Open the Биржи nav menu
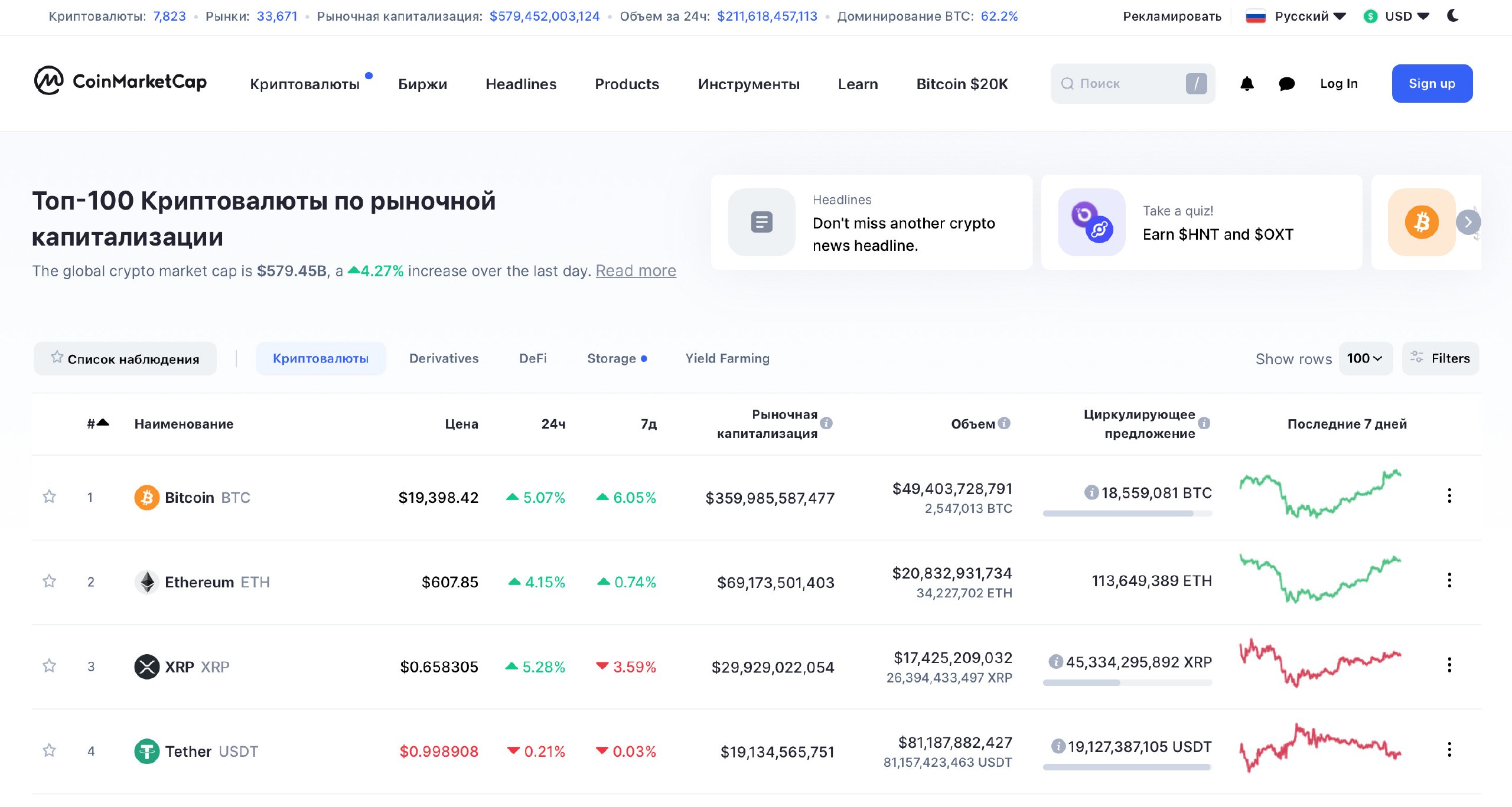1512x807 pixels. (423, 84)
